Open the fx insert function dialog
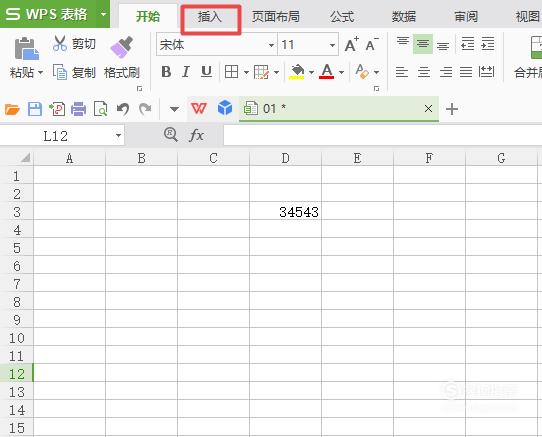This screenshot has width=542, height=437. 196,135
